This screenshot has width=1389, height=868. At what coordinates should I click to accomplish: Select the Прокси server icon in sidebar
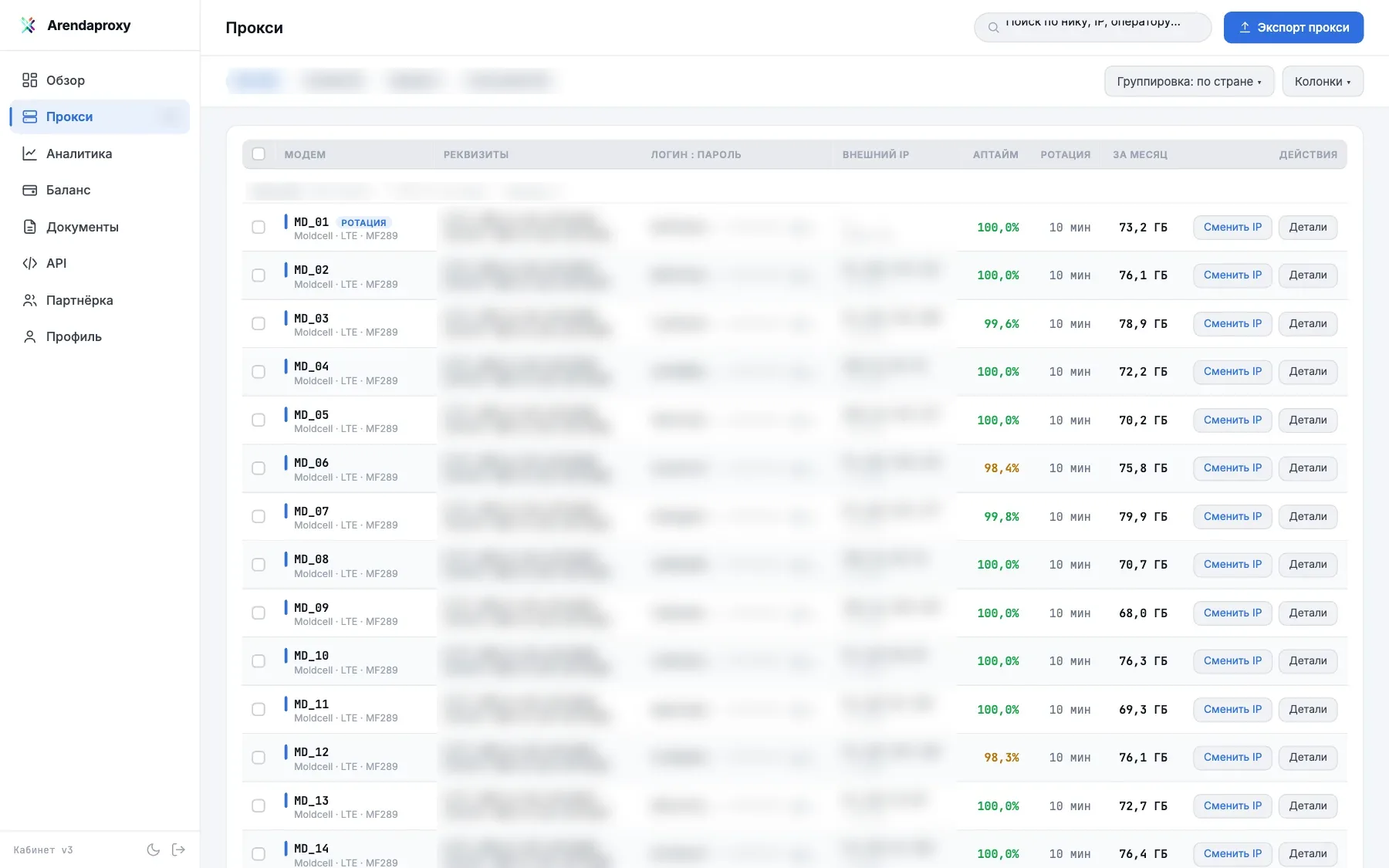[x=30, y=117]
